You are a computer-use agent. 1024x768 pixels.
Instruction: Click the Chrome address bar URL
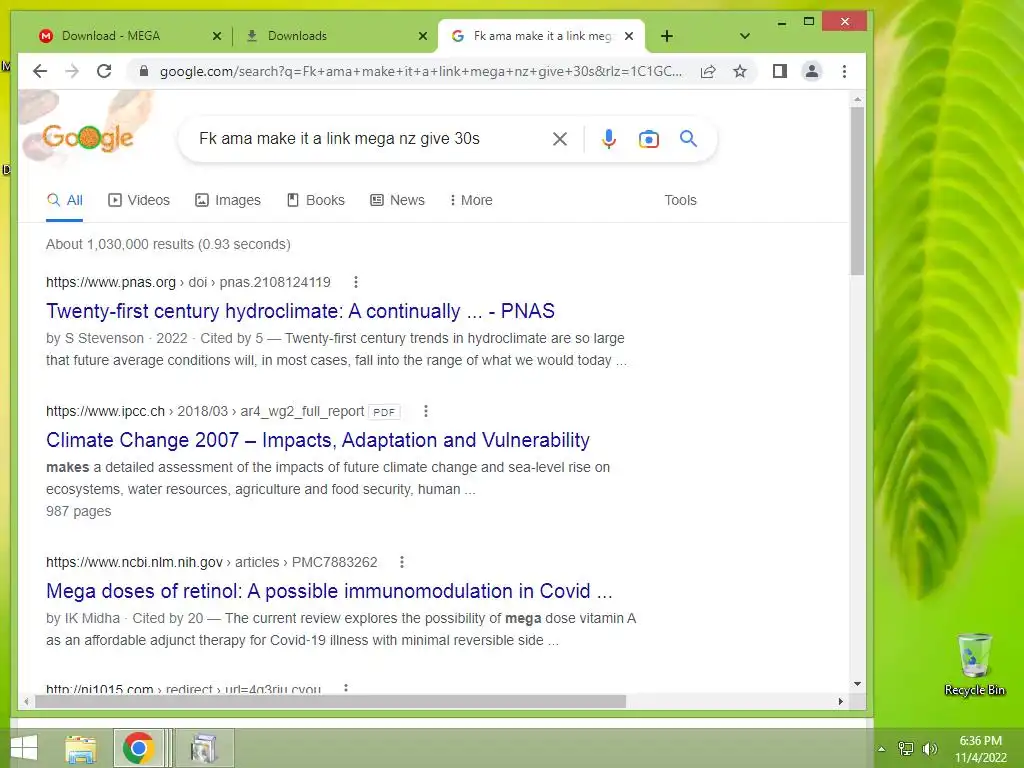click(421, 71)
